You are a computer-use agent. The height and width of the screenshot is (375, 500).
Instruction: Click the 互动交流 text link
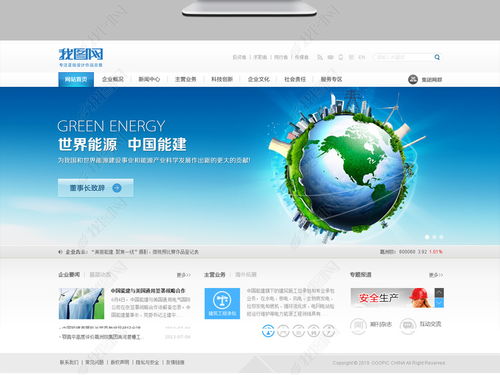(x=430, y=324)
